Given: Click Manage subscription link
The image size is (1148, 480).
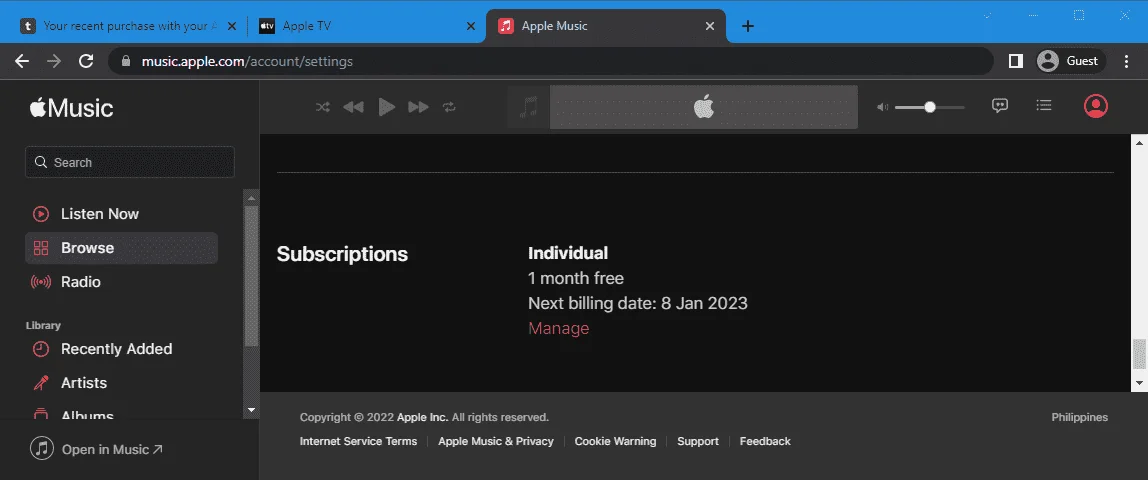Looking at the screenshot, I should pyautogui.click(x=559, y=328).
